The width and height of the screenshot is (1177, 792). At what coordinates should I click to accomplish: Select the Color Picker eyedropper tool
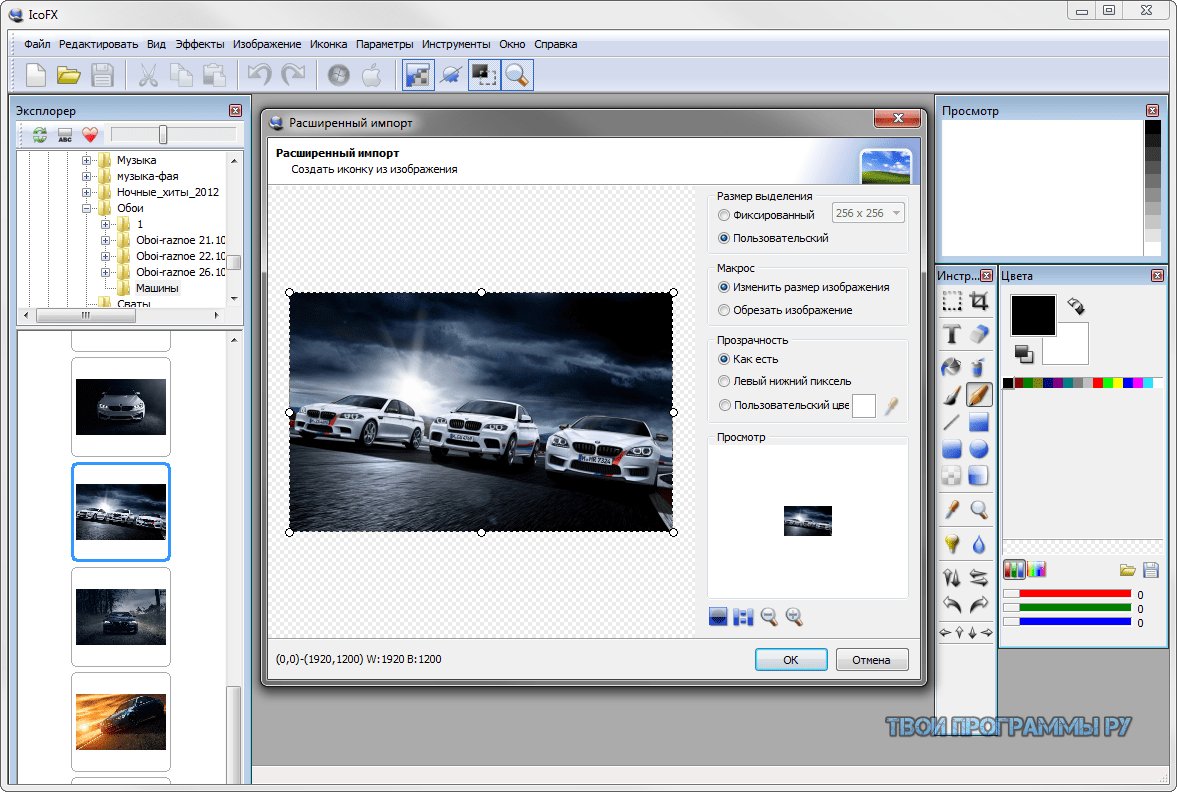(x=952, y=510)
